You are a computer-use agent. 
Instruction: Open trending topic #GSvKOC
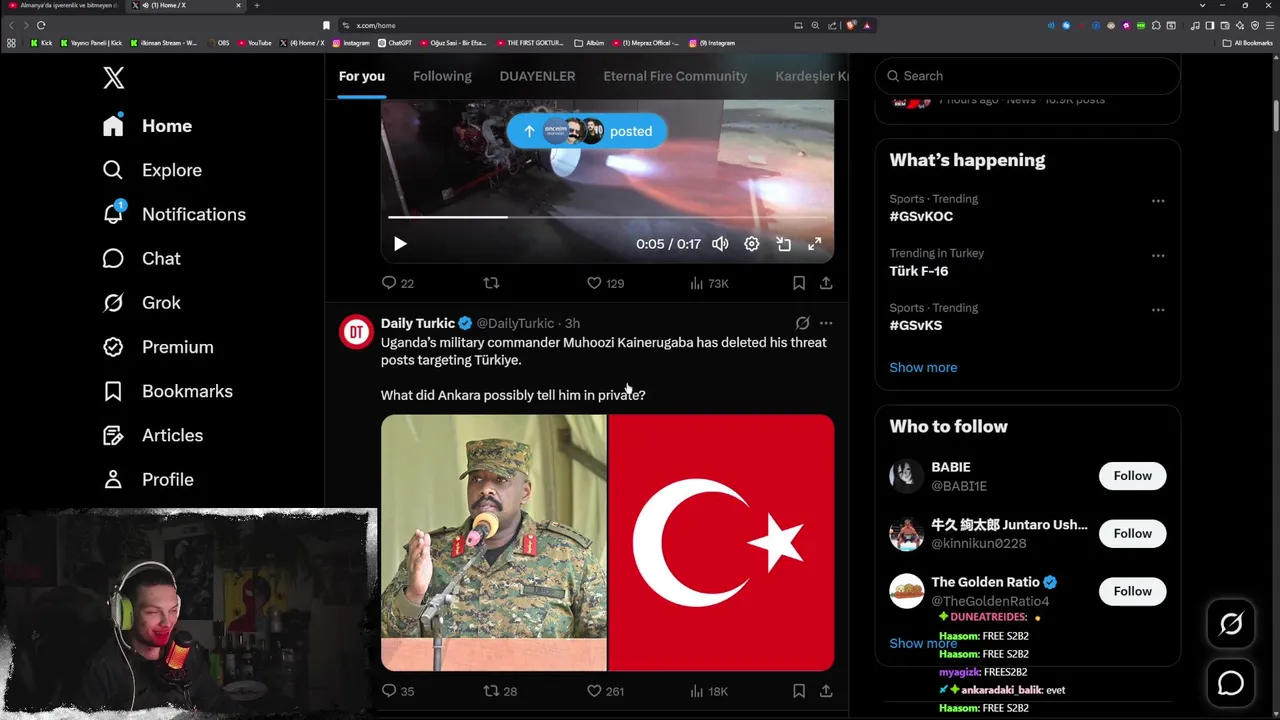921,216
